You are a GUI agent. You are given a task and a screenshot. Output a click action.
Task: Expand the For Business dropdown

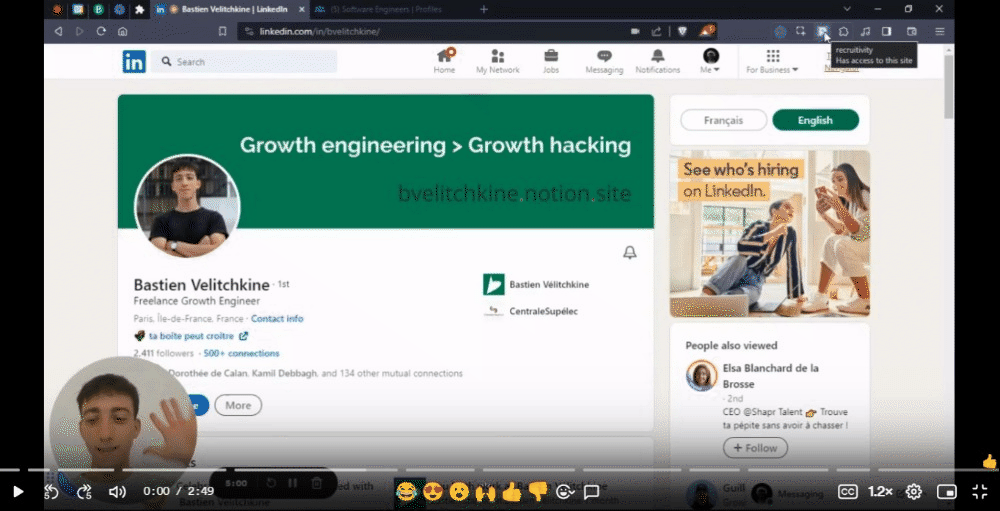click(x=772, y=61)
